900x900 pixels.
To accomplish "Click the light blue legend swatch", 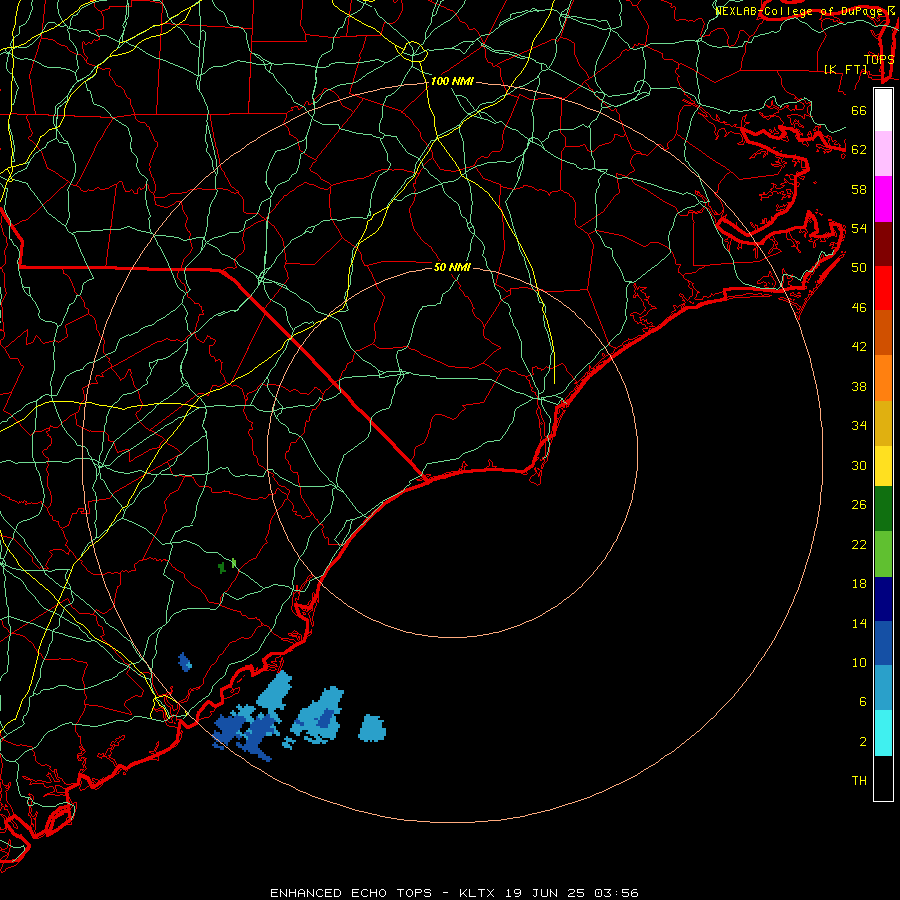I will pyautogui.click(x=883, y=688).
